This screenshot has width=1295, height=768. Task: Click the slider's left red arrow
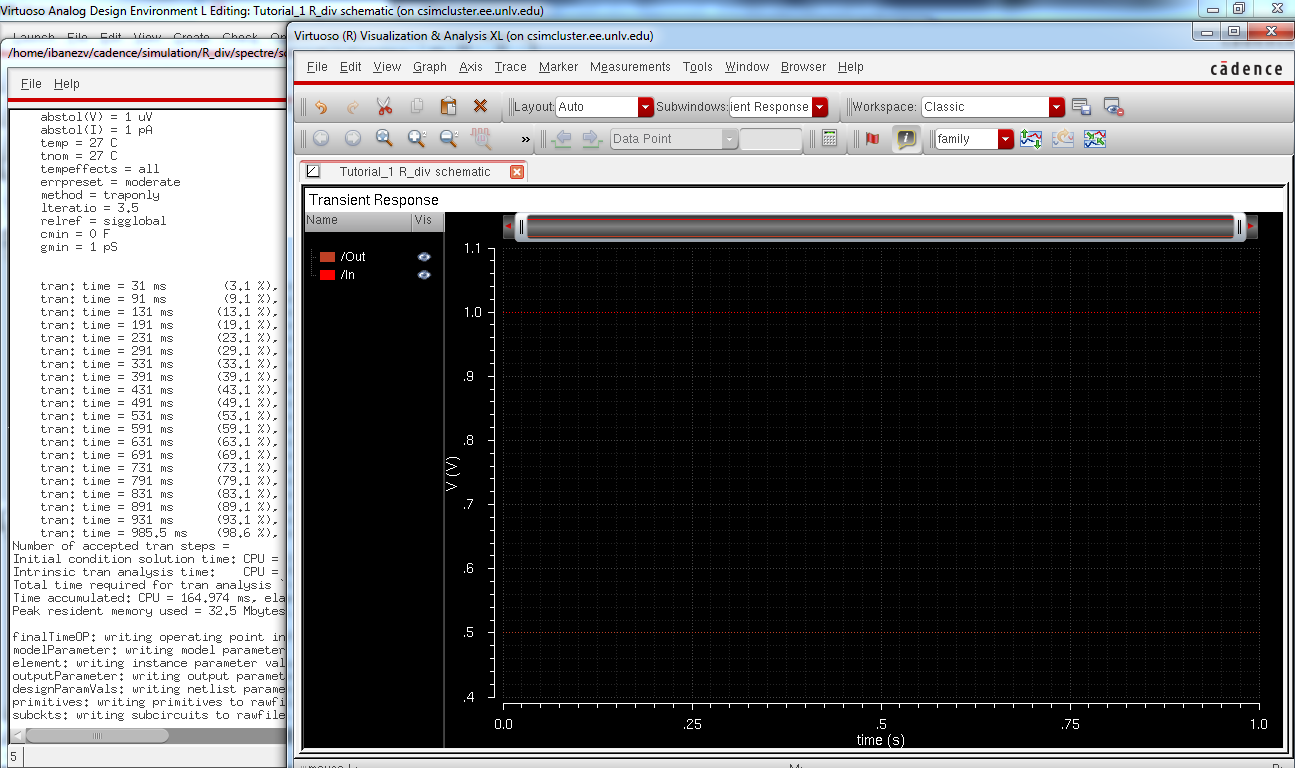(508, 227)
